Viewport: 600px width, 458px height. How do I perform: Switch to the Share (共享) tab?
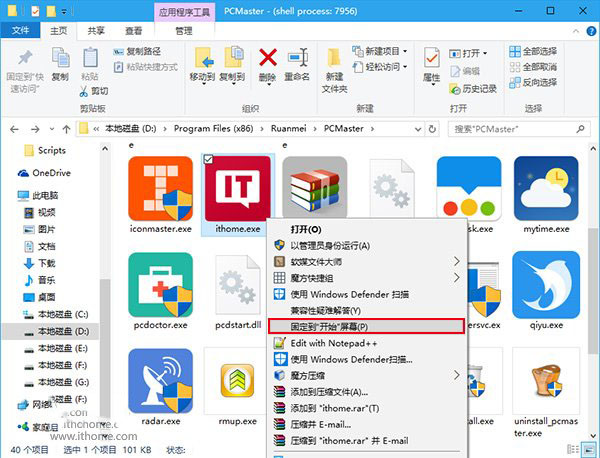pyautogui.click(x=96, y=31)
